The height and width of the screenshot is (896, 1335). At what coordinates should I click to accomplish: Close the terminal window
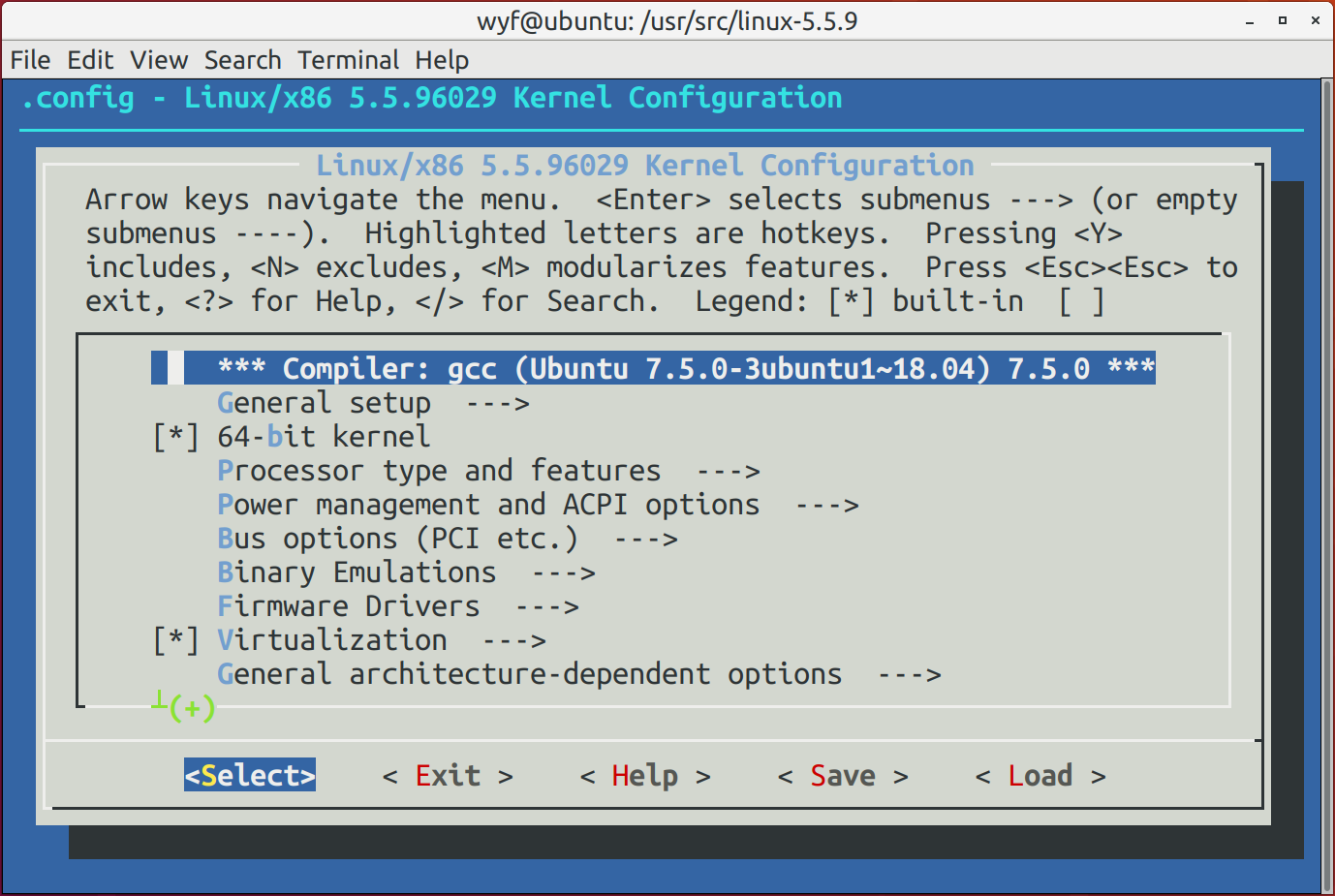1316,20
